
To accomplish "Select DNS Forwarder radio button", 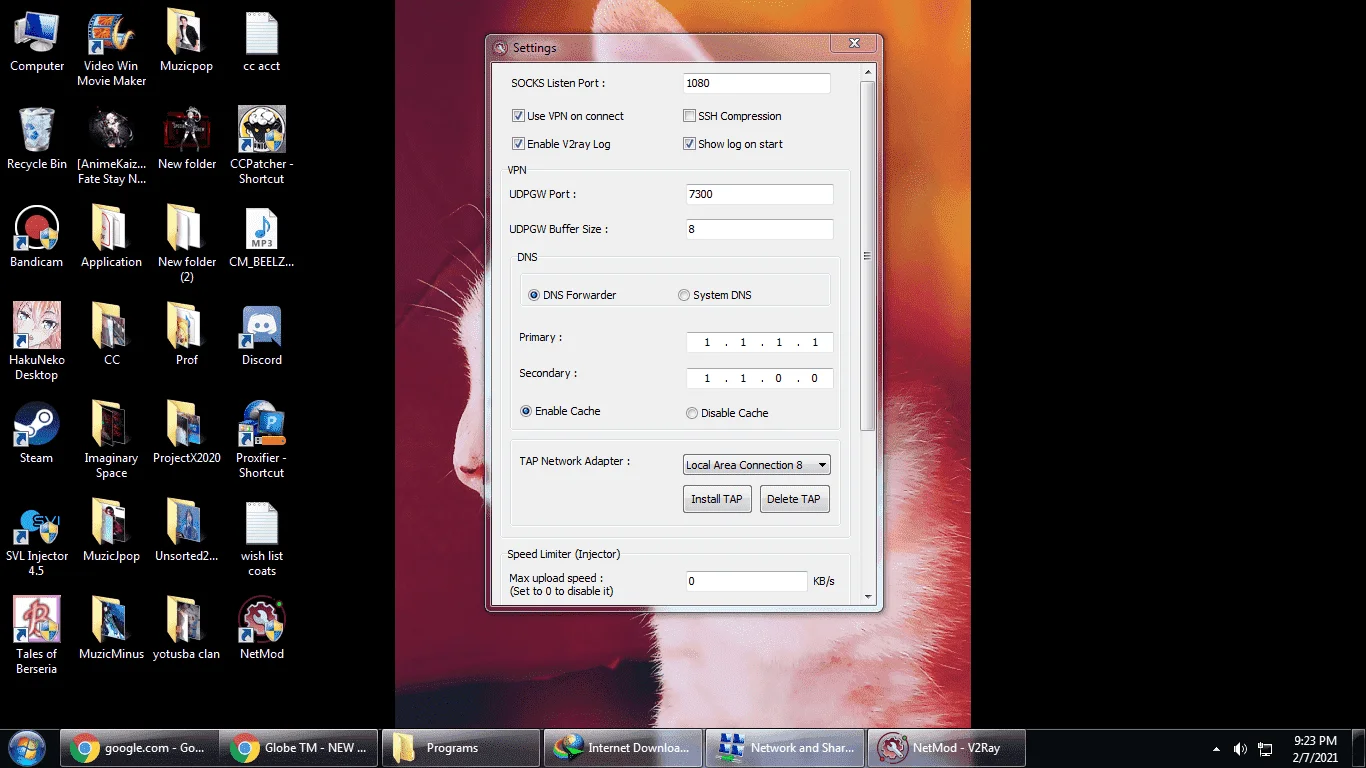I will [534, 295].
